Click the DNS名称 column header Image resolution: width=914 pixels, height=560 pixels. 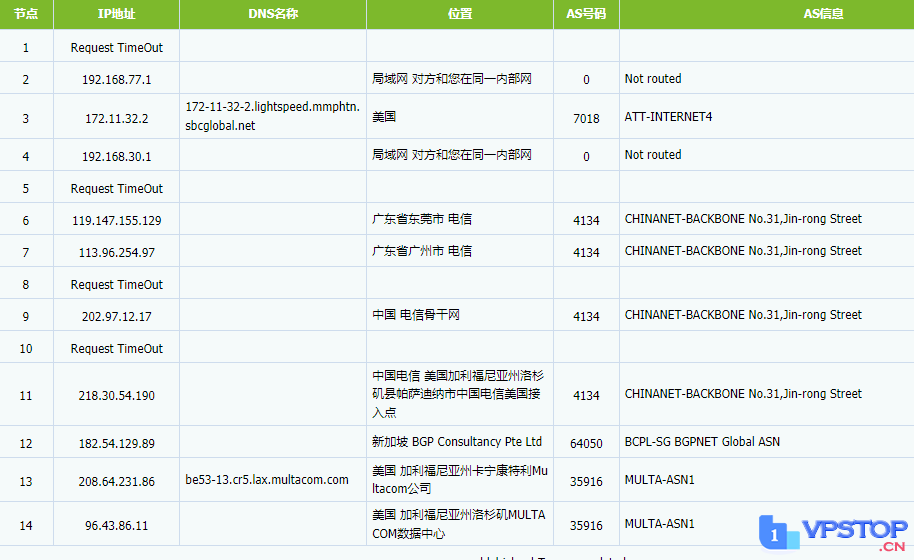273,13
